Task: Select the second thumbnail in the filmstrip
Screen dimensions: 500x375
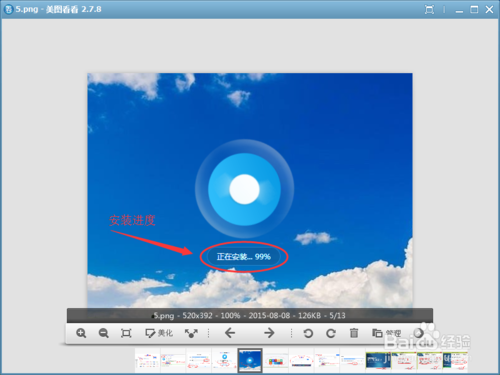Action: pos(173,361)
